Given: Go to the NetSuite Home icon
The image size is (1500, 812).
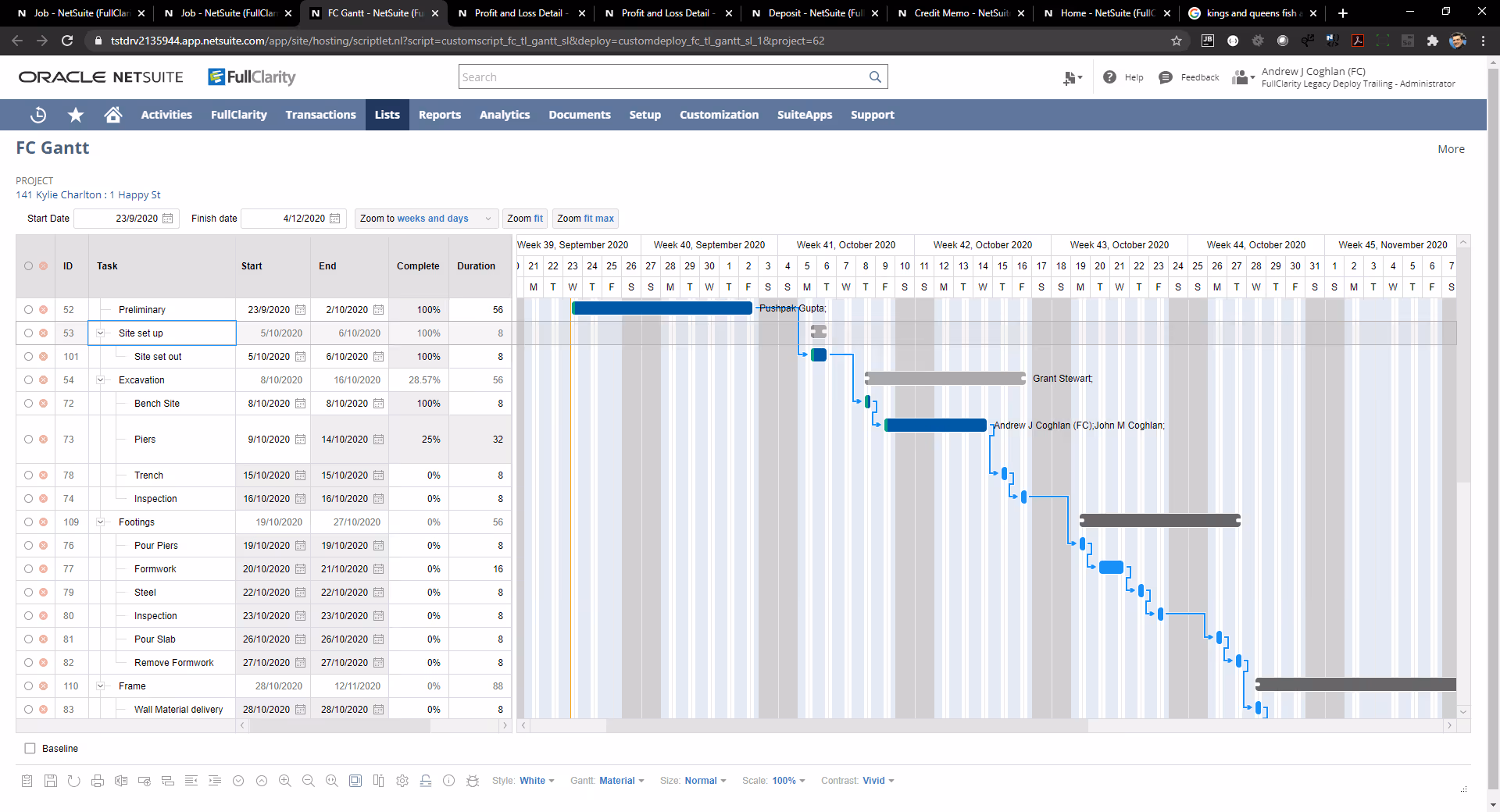Looking at the screenshot, I should tap(113, 115).
